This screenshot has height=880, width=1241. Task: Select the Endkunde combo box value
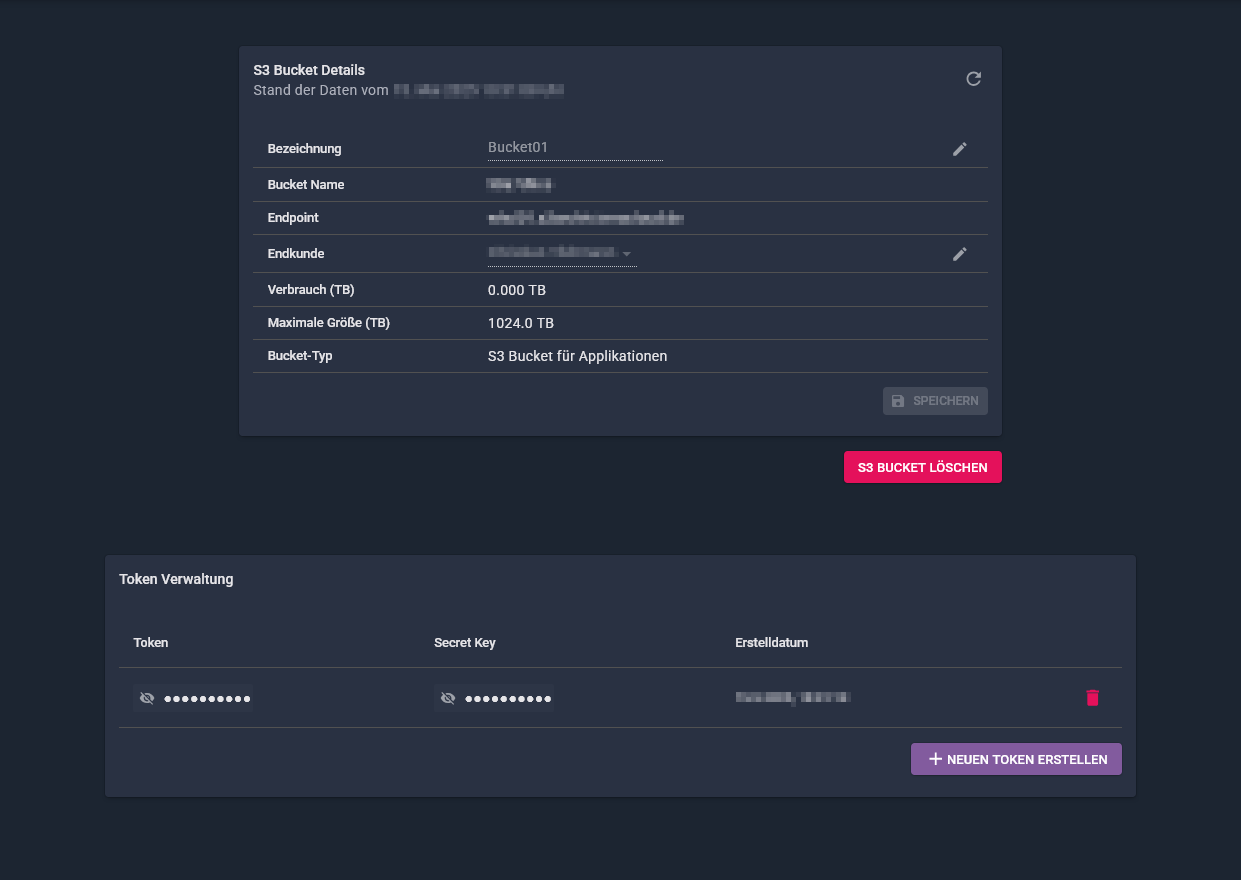pyautogui.click(x=562, y=254)
